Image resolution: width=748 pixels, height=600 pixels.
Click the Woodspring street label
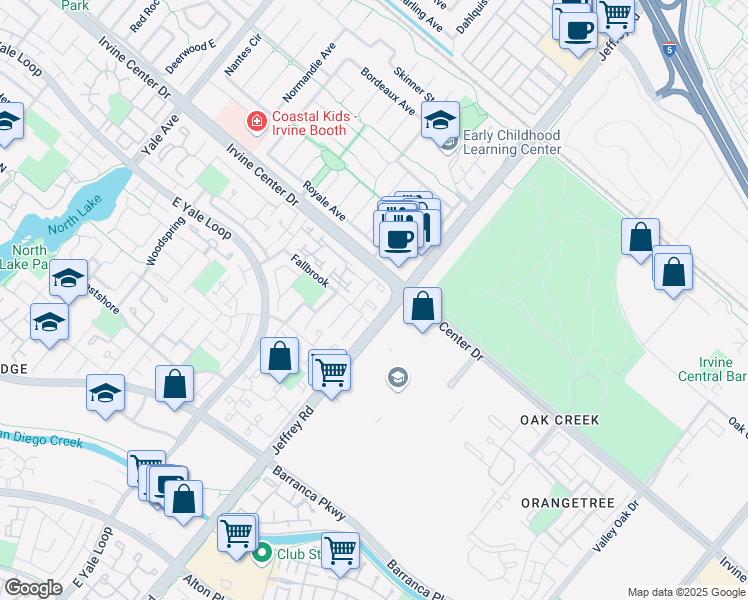tap(166, 241)
